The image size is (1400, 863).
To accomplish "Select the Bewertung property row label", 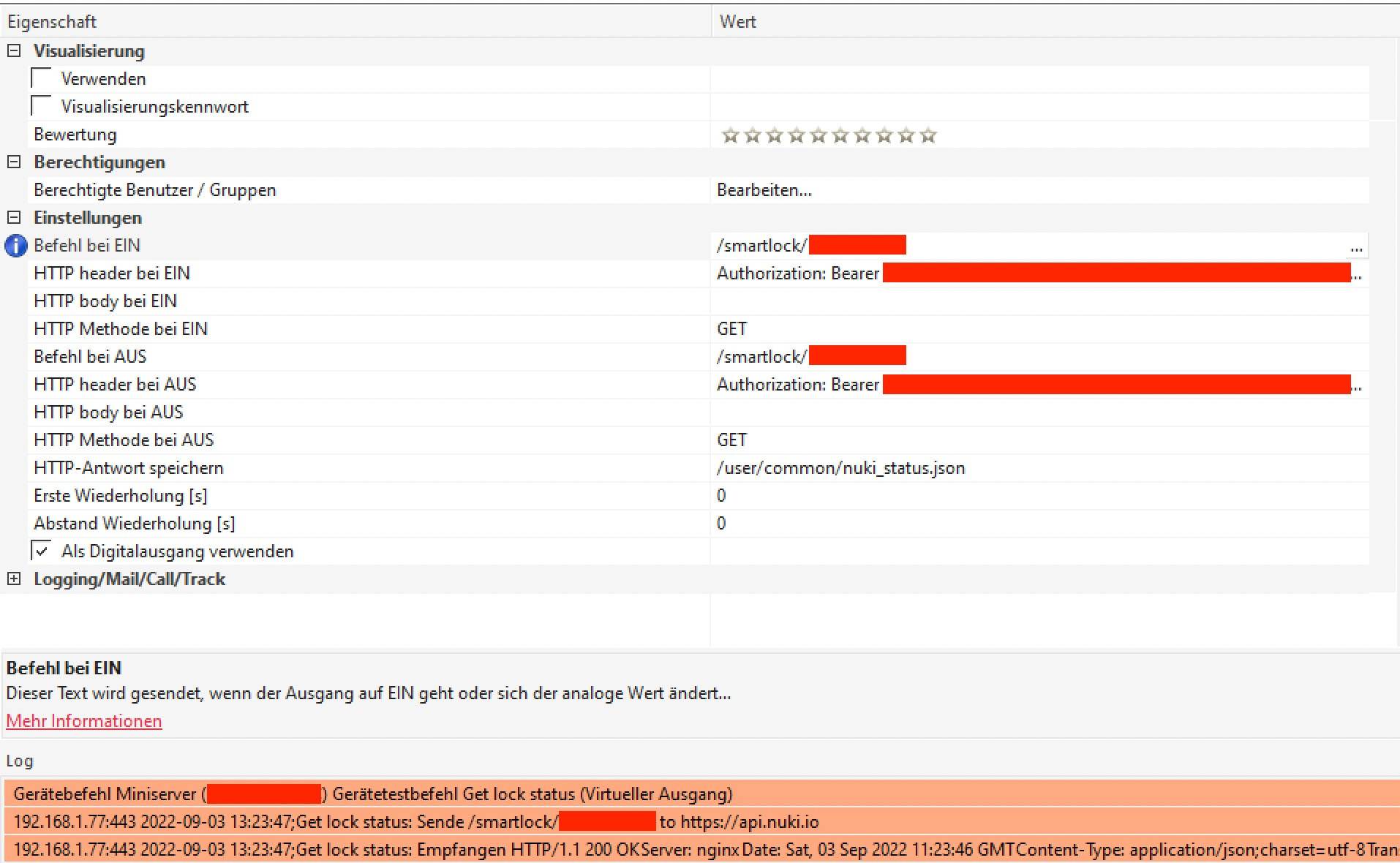I will (x=75, y=135).
